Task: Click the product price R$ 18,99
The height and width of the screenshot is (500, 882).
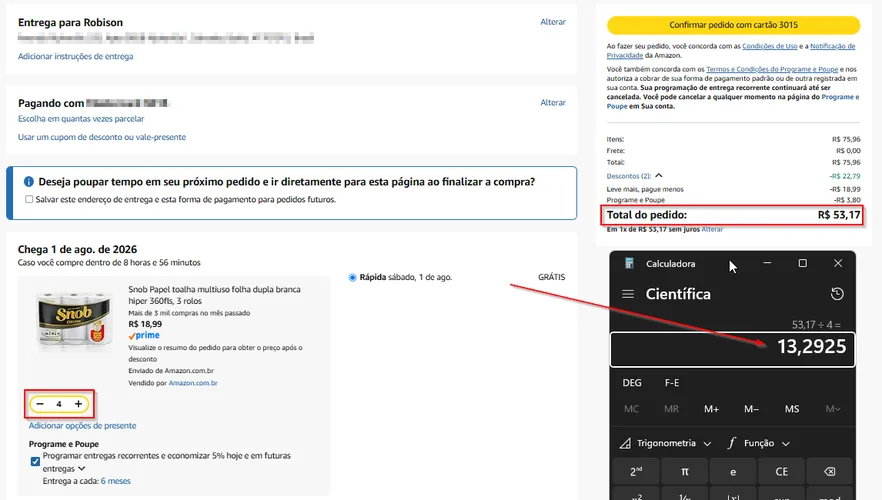Action: 145,324
